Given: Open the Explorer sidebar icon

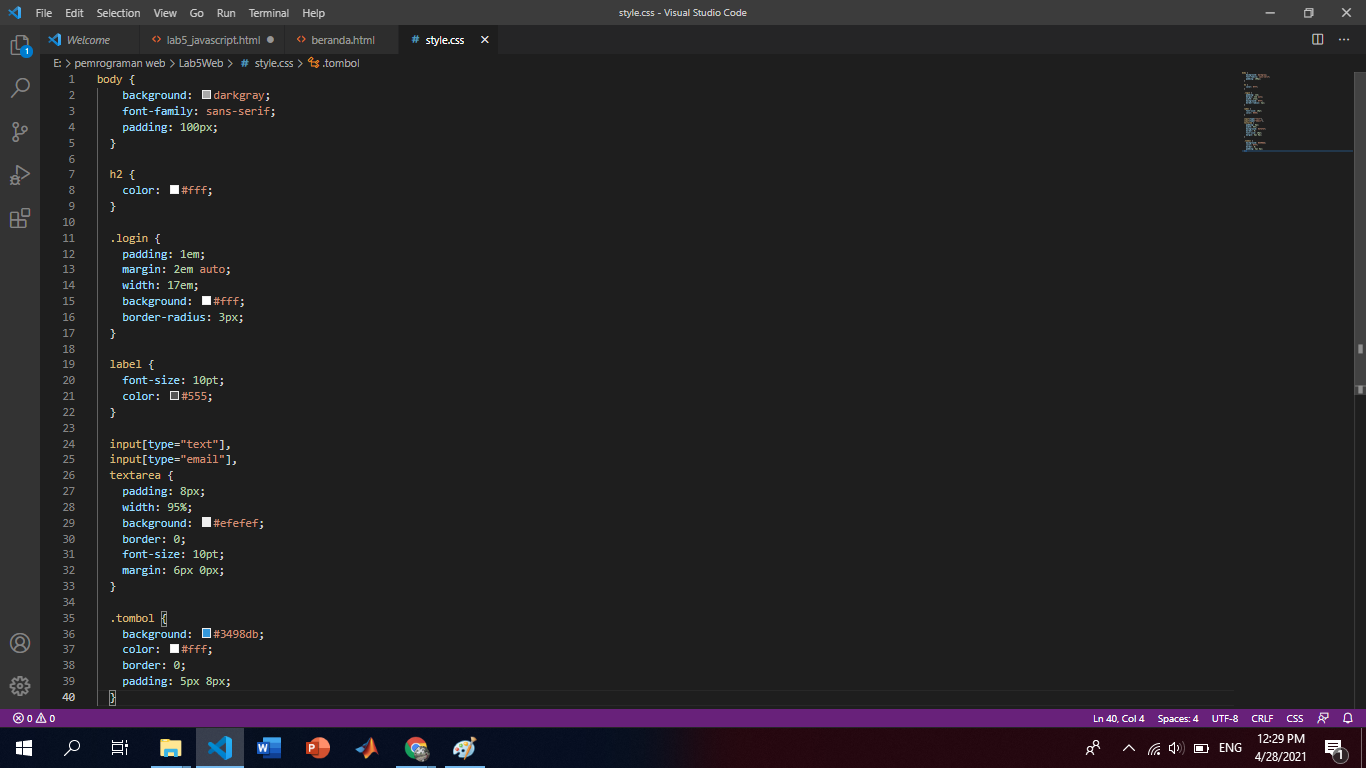Looking at the screenshot, I should pos(20,45).
